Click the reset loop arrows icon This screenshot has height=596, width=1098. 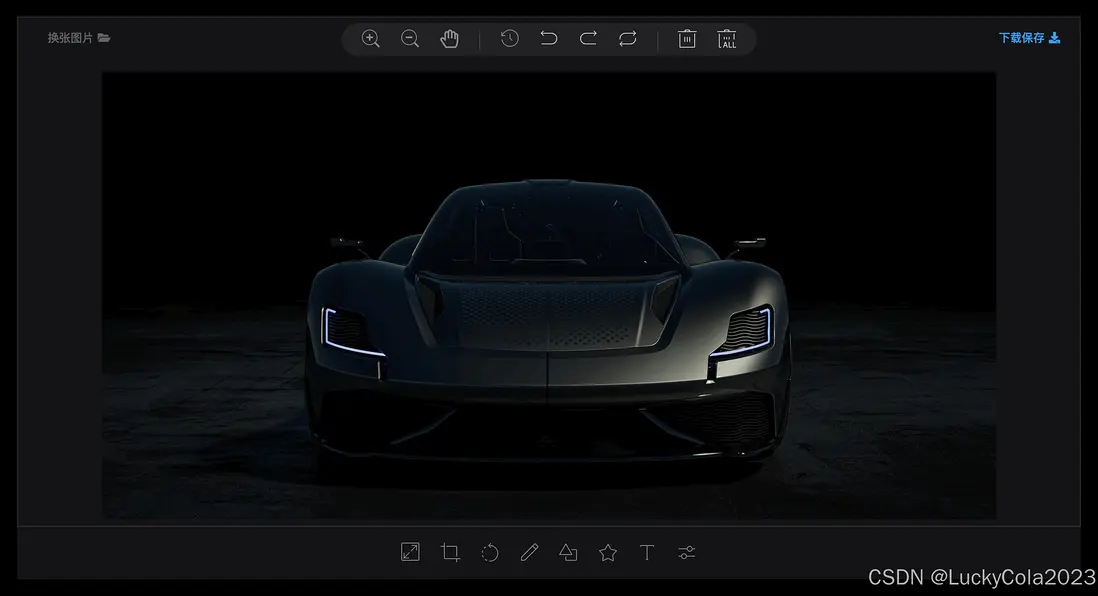(627, 39)
